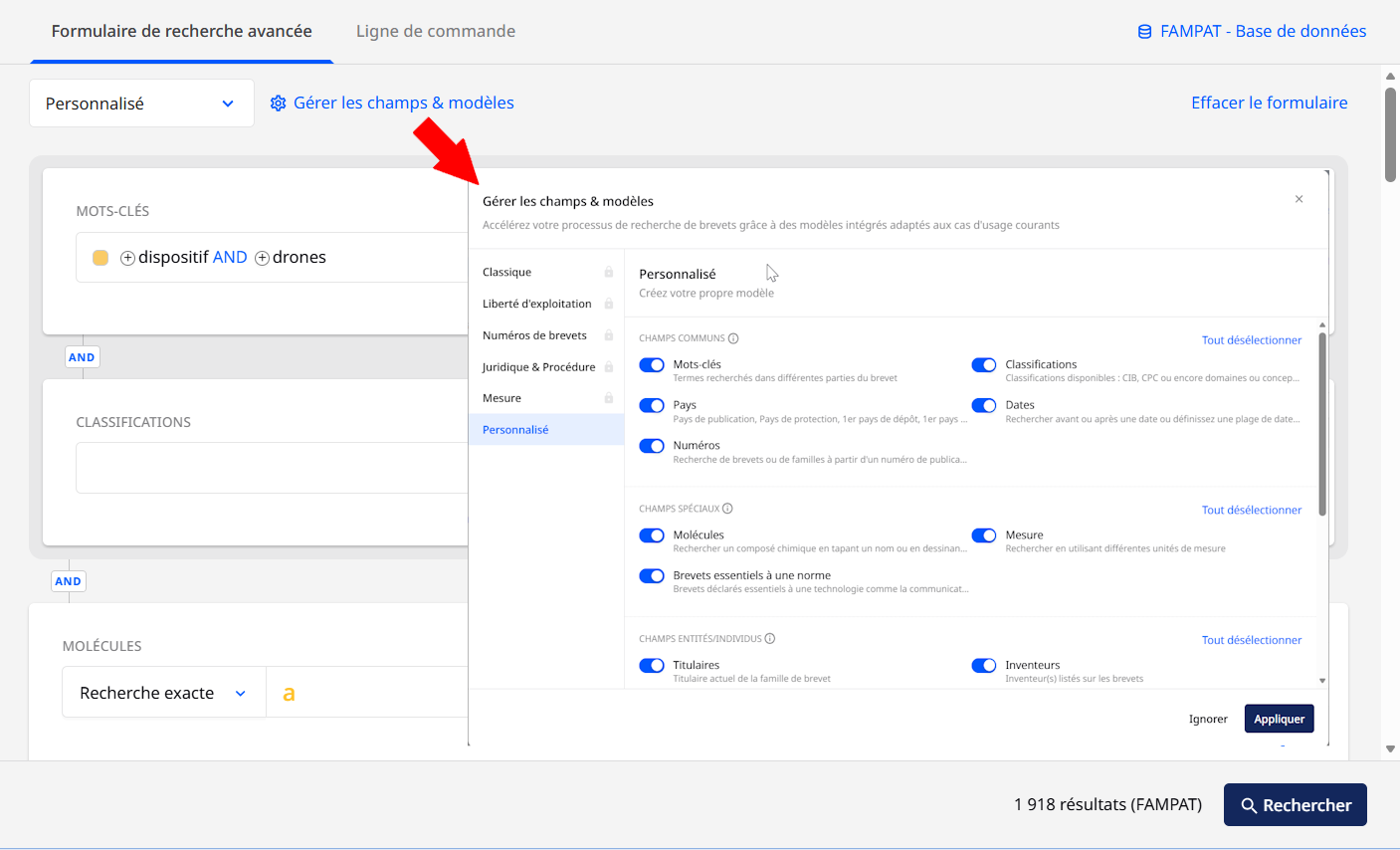The width and height of the screenshot is (1400, 850).
Task: Disable the Mots-clés toggle
Action: click(x=652, y=365)
